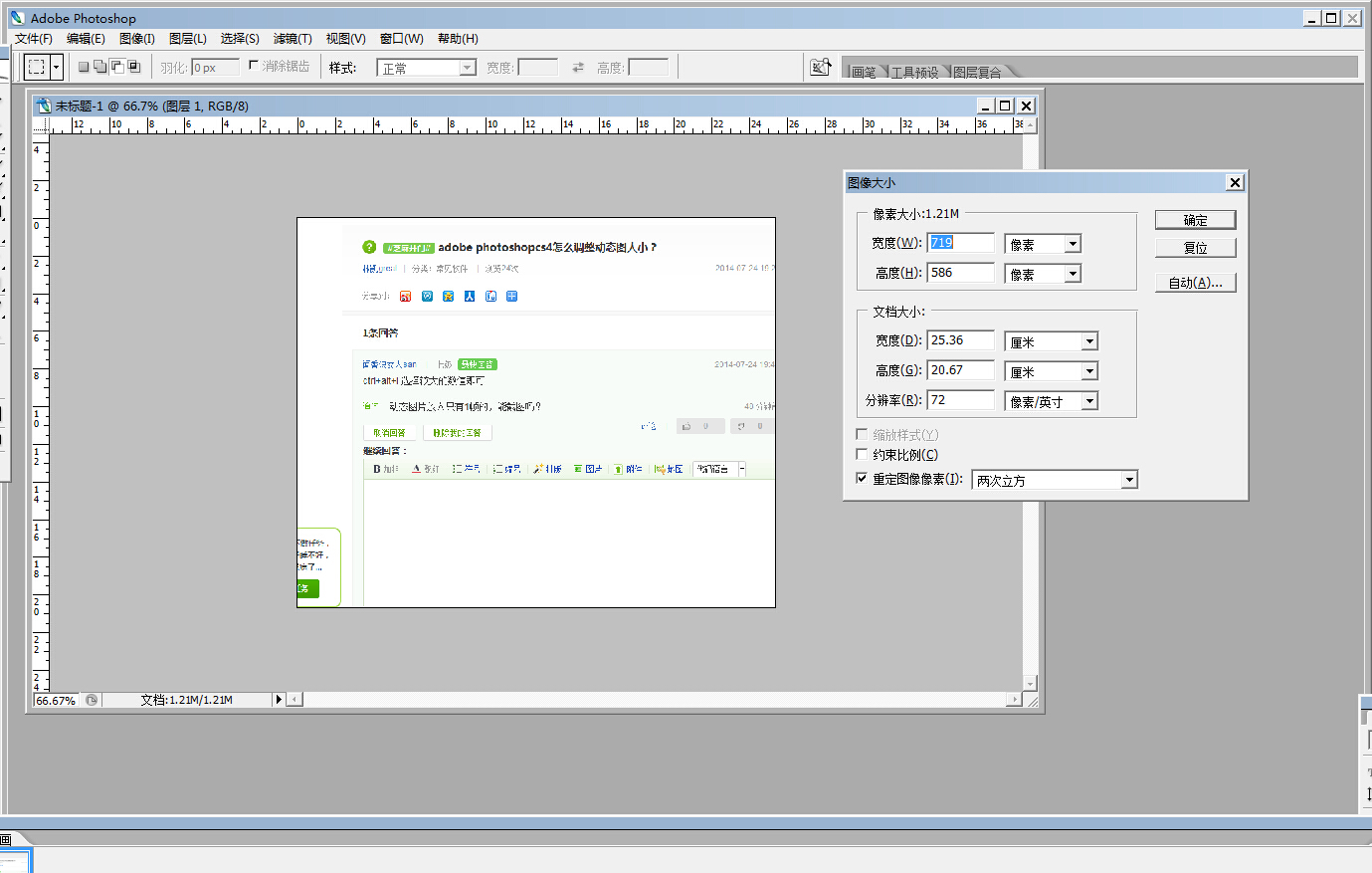Click the vertical scrollbar down arrow

click(x=1031, y=684)
